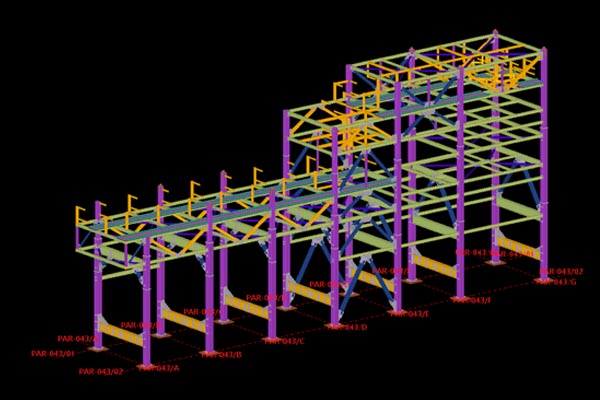The height and width of the screenshot is (400, 600).
Task: Select the leftmost yellow striped tie beam
Action: [x=120, y=334]
